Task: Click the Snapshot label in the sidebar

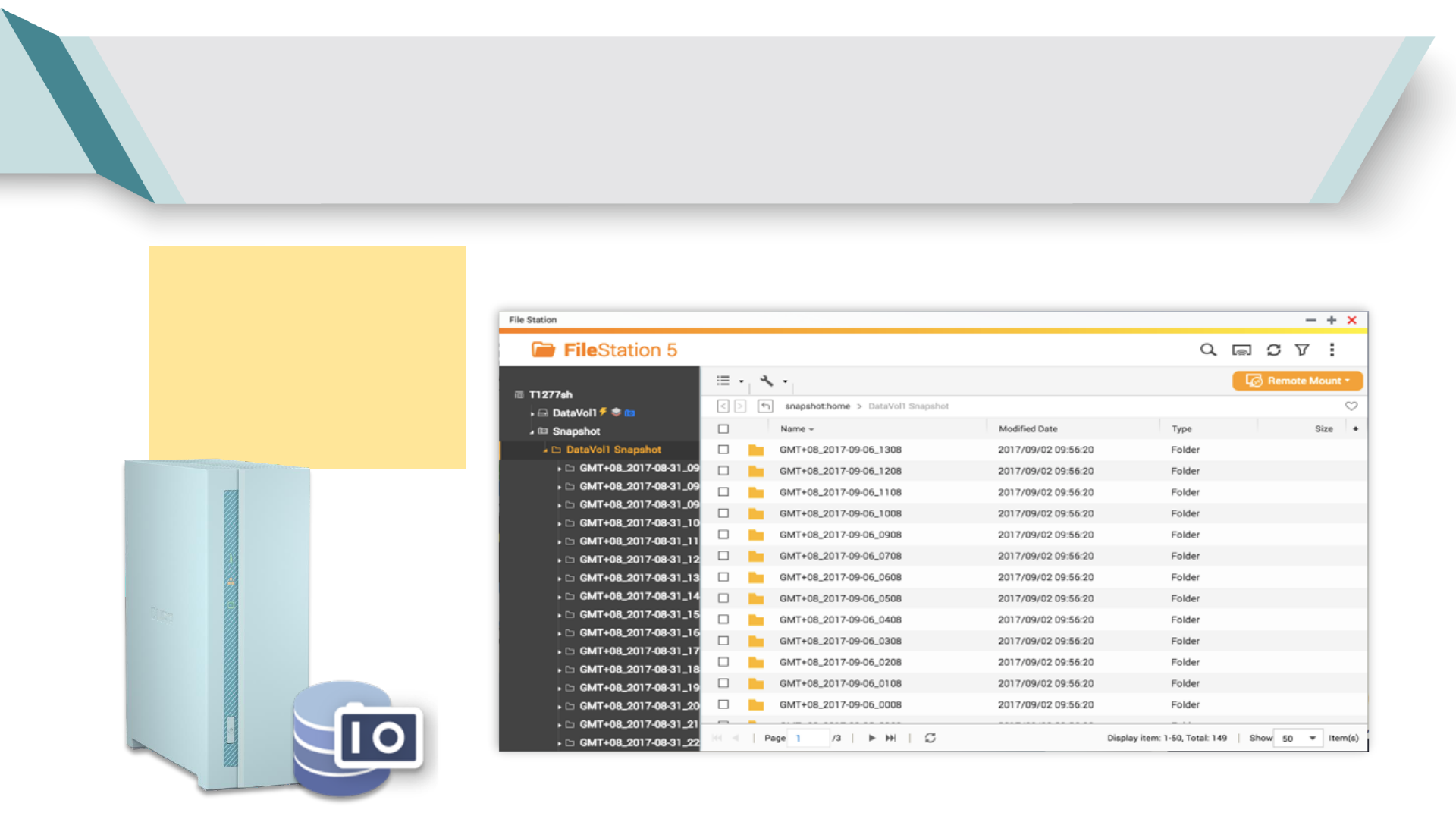Action: coord(576,431)
